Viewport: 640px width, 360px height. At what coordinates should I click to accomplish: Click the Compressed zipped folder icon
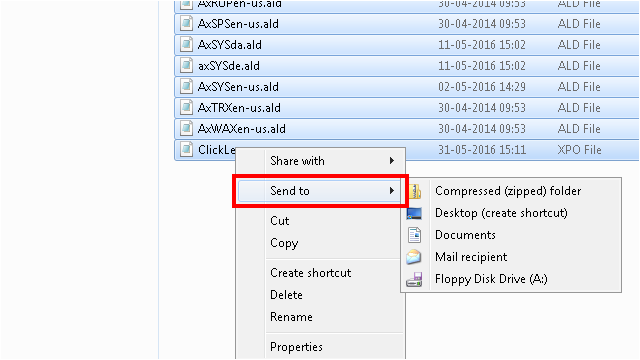click(x=415, y=191)
